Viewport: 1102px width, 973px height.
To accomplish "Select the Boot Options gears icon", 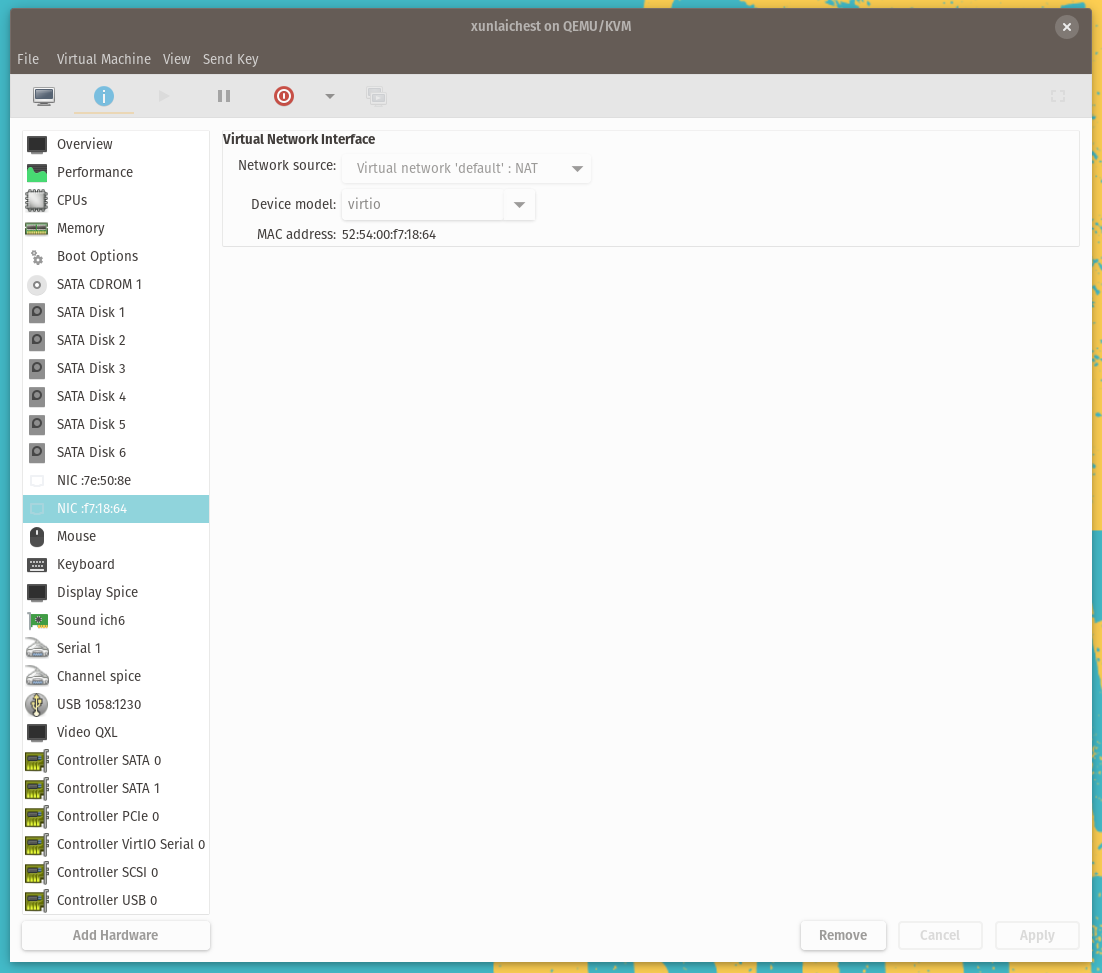I will pos(37,257).
